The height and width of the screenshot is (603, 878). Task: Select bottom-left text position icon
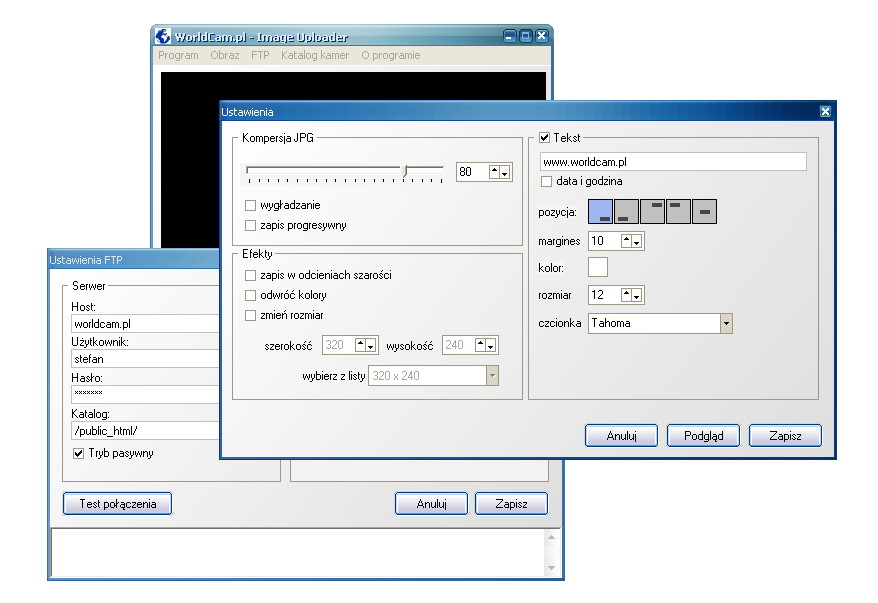point(627,211)
